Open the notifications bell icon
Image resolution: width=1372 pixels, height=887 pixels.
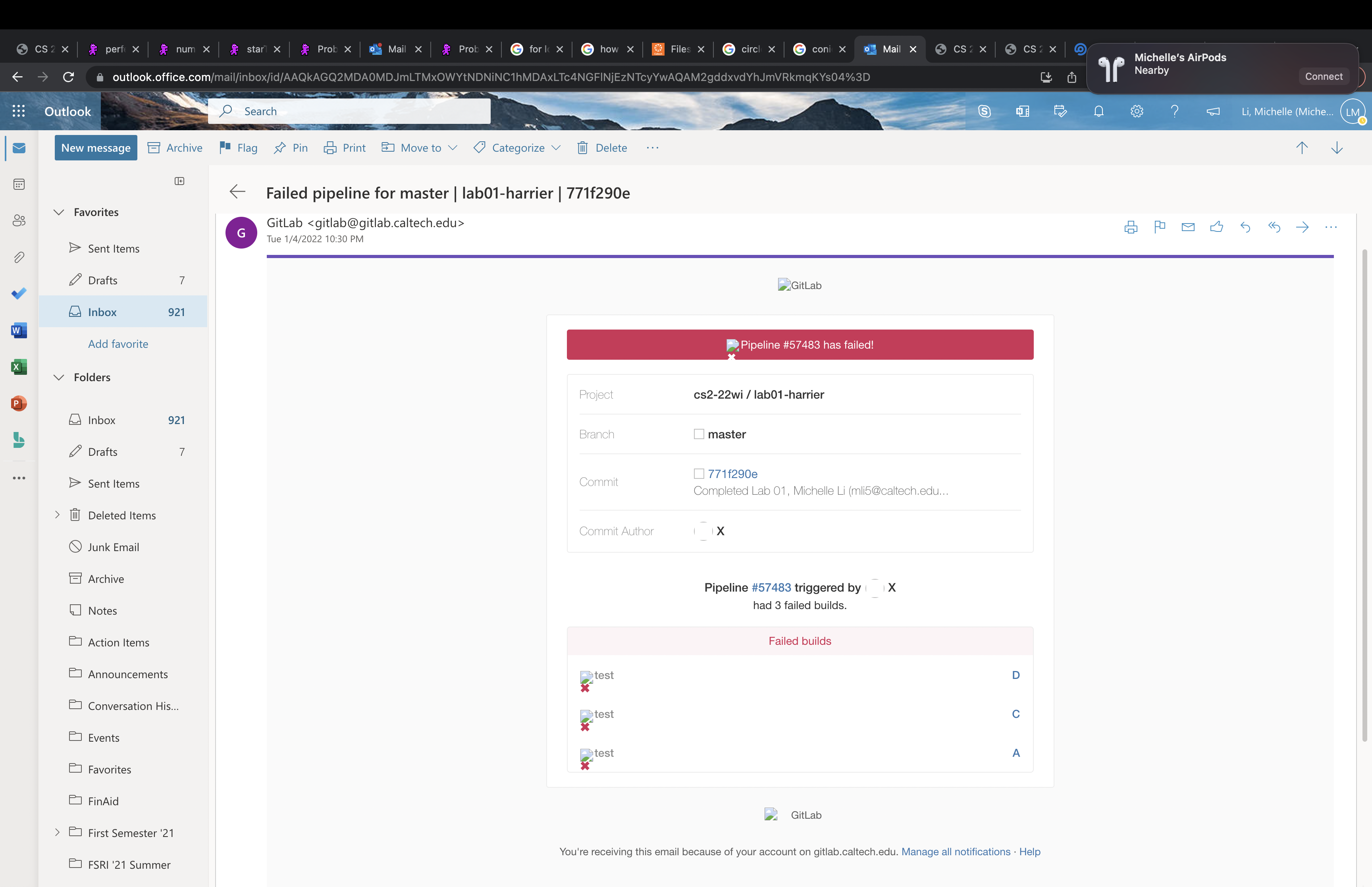(x=1098, y=111)
